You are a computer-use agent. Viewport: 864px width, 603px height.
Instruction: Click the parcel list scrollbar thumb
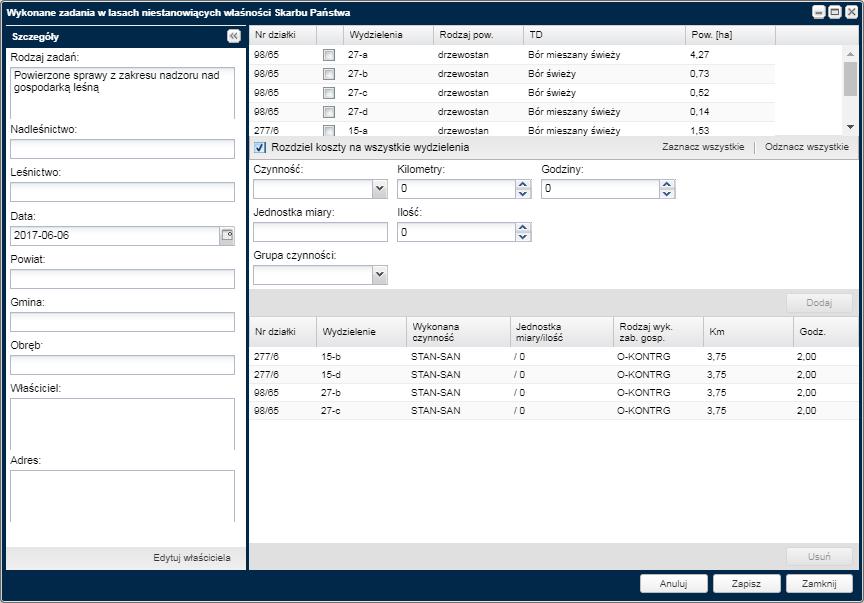[850, 79]
